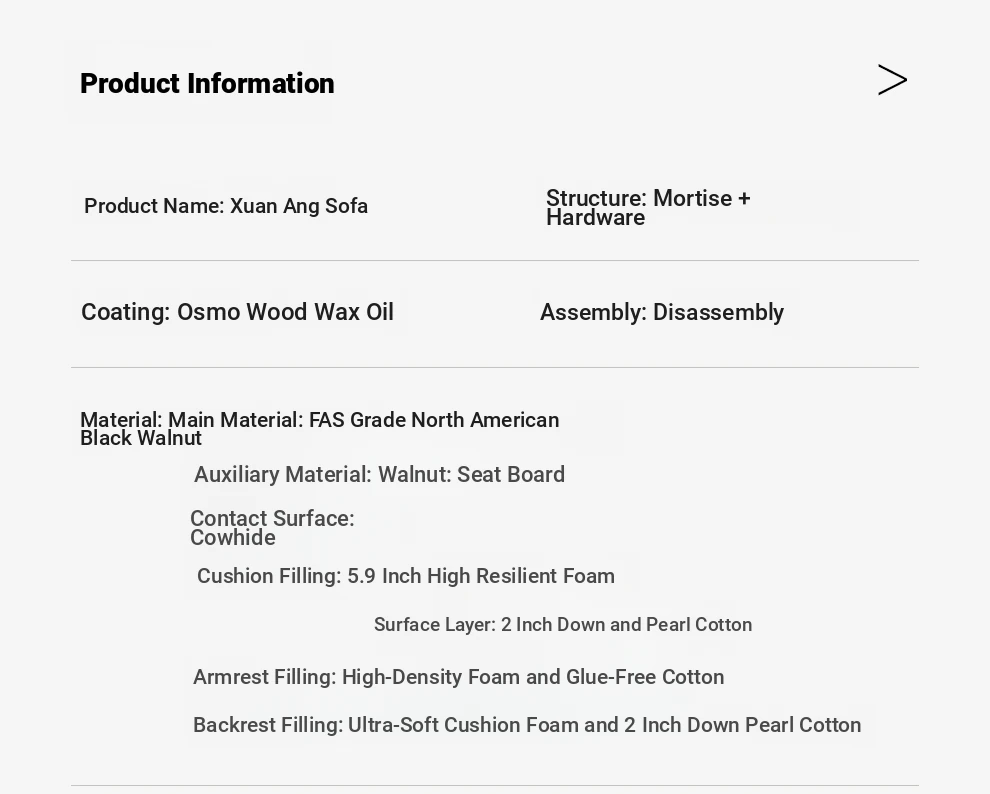Click the 'Contact Surface' label
Screen dimensions: 990x794
tap(272, 519)
